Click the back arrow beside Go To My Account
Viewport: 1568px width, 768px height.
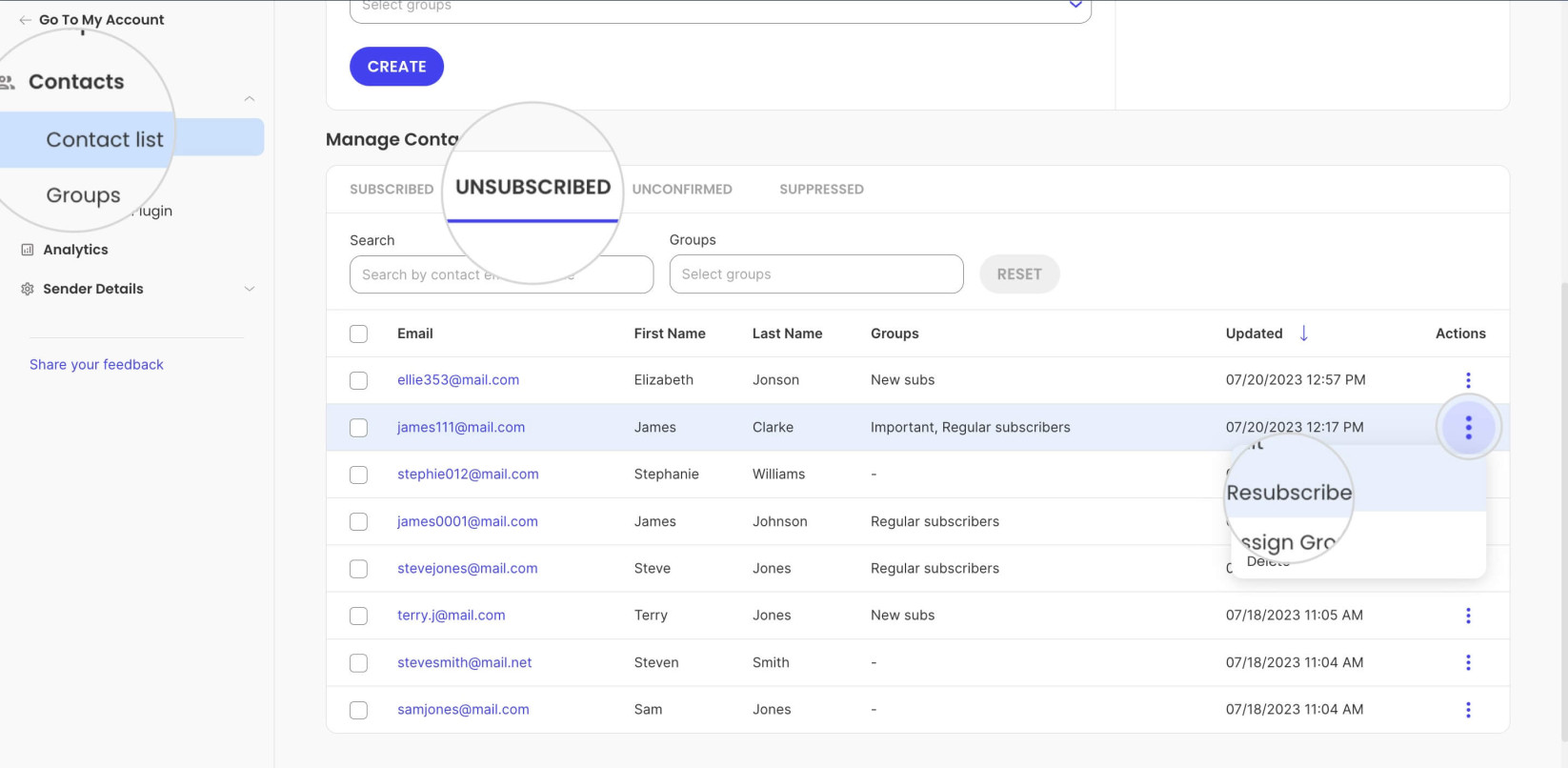click(25, 20)
